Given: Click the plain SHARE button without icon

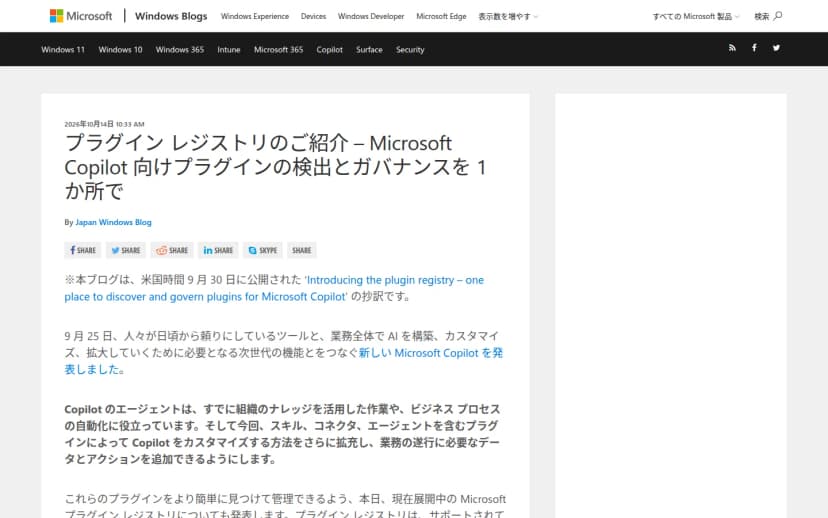Looking at the screenshot, I should pos(302,250).
